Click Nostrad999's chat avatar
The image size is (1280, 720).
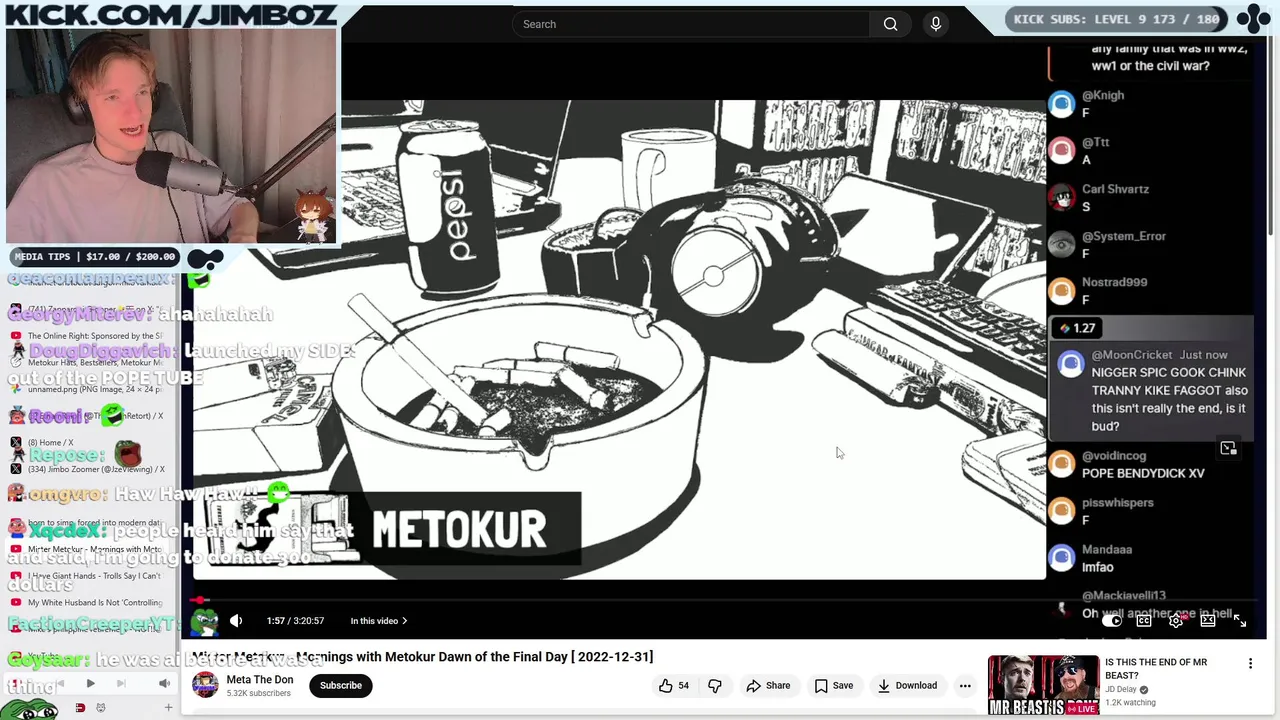(x=1061, y=290)
